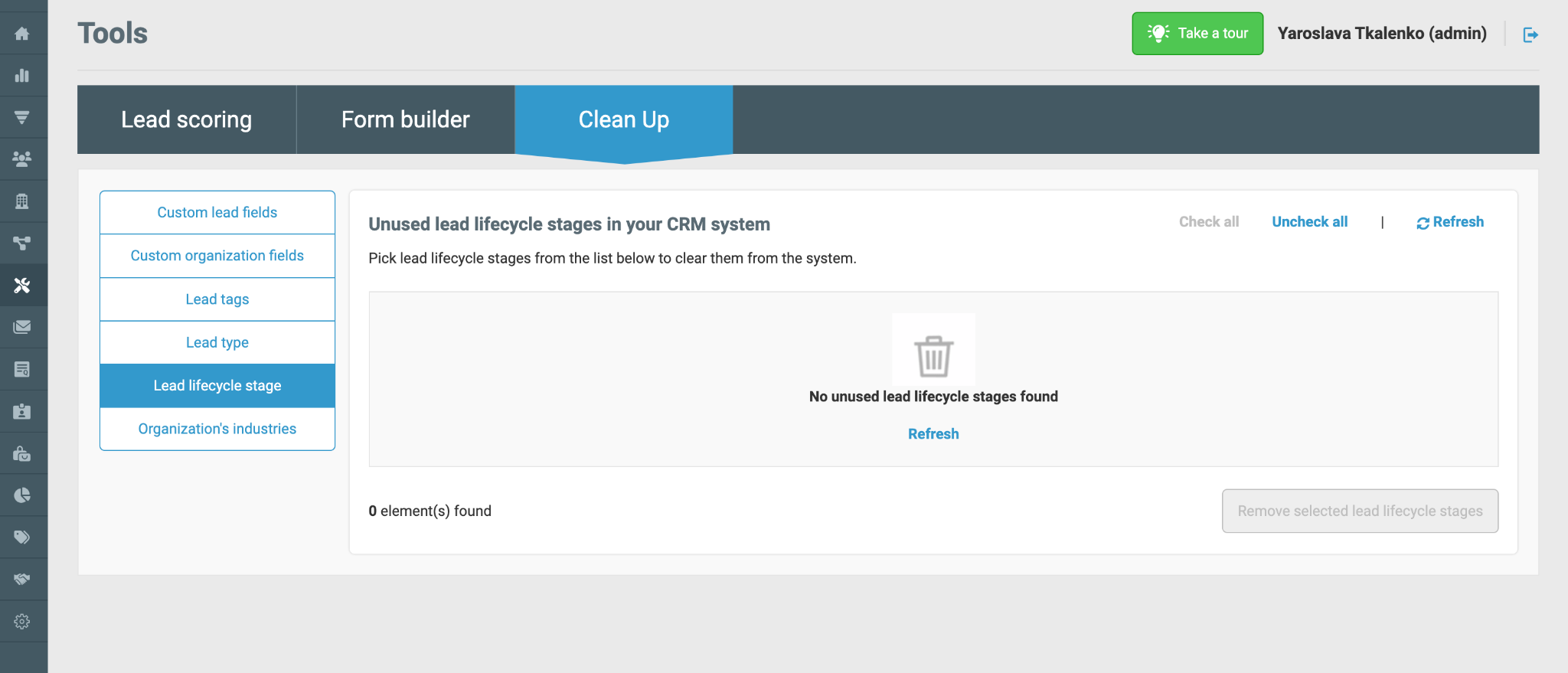The width and height of the screenshot is (1568, 673).
Task: Open Organization's industries section
Action: 217,429
